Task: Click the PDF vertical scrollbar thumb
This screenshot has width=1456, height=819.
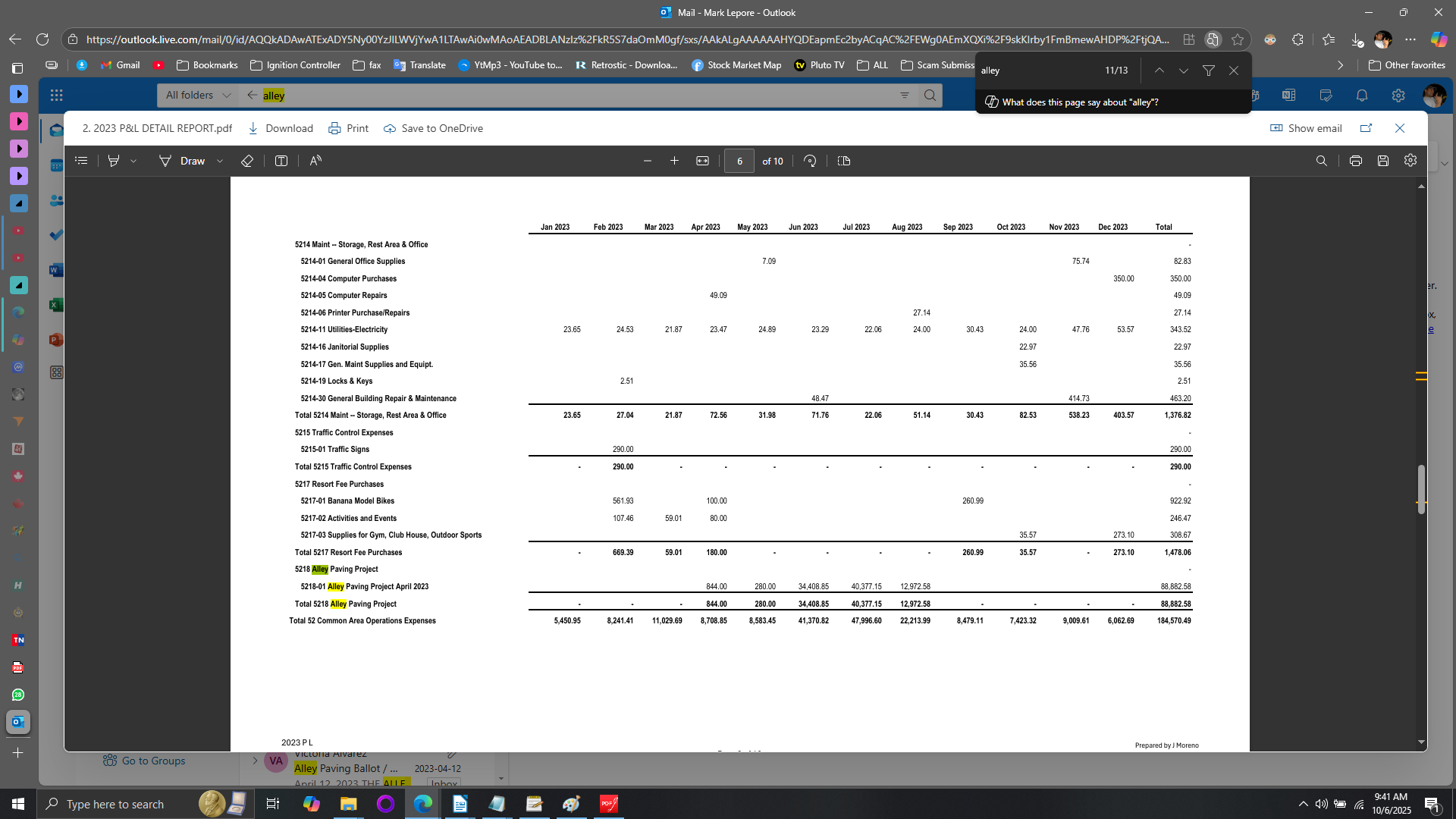Action: pyautogui.click(x=1420, y=489)
